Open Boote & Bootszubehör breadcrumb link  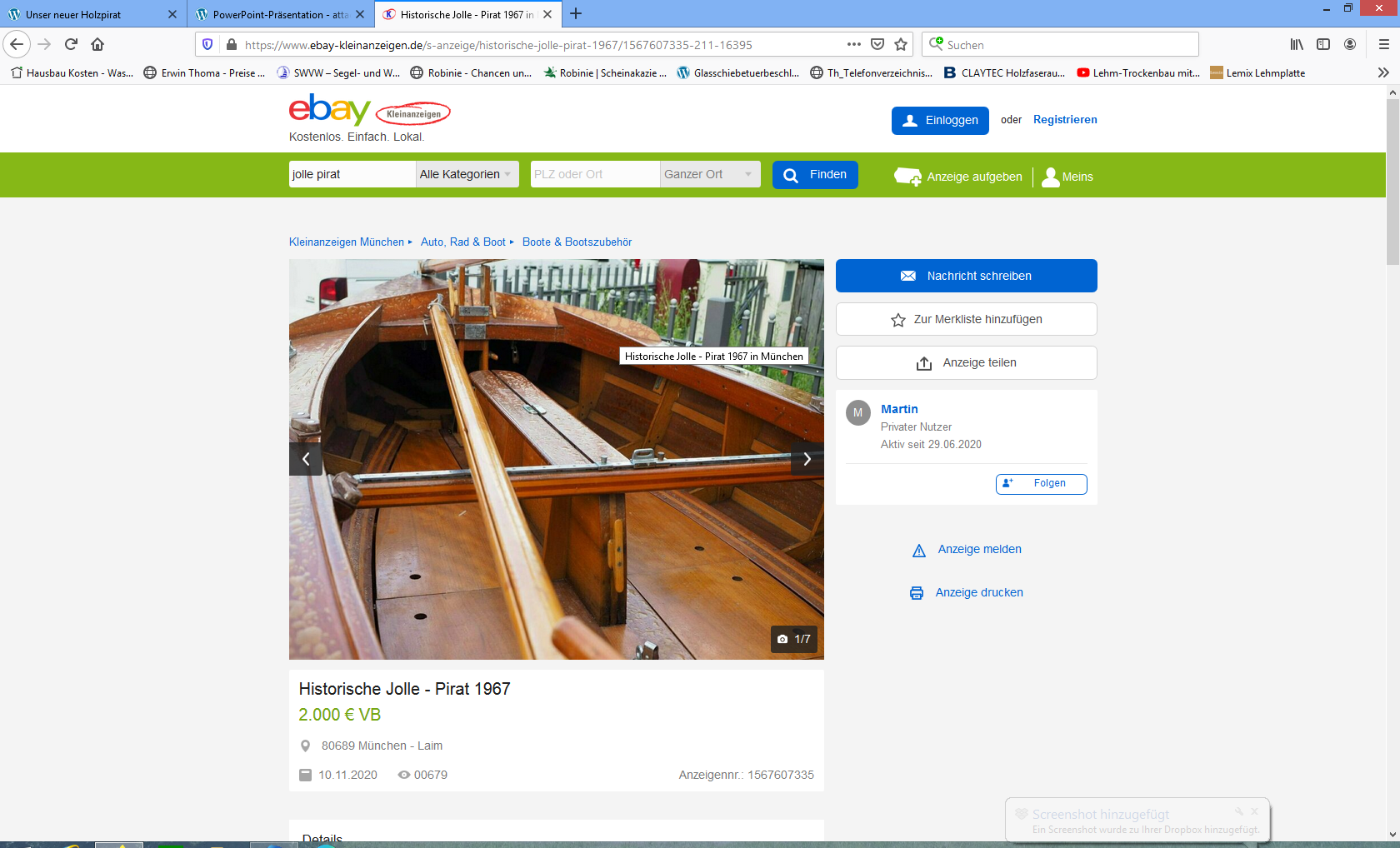[x=577, y=242]
